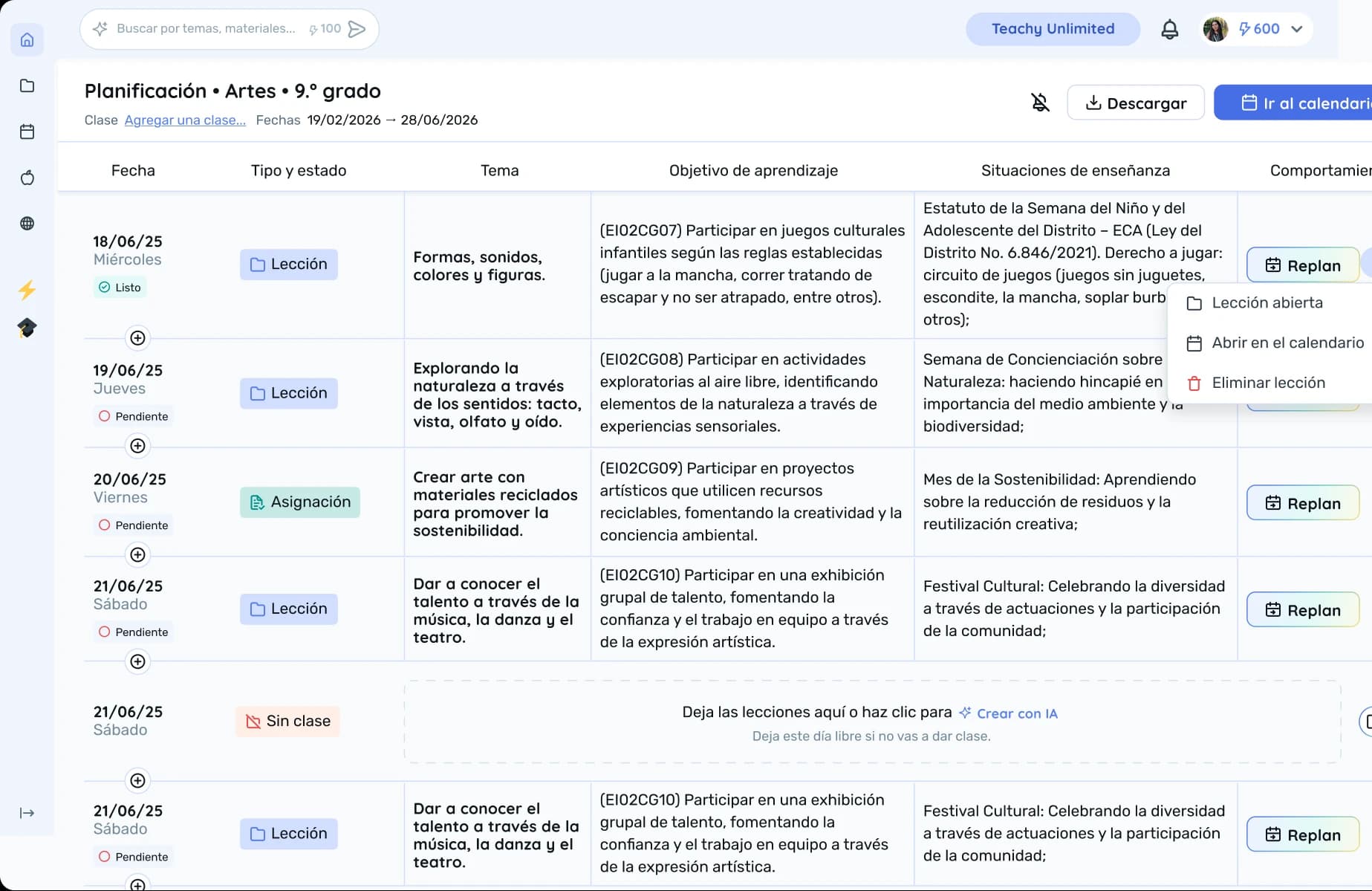The height and width of the screenshot is (891, 1372).
Task: Toggle the 'Pendiente' status on 20/06/25 Viernes
Action: tap(133, 525)
